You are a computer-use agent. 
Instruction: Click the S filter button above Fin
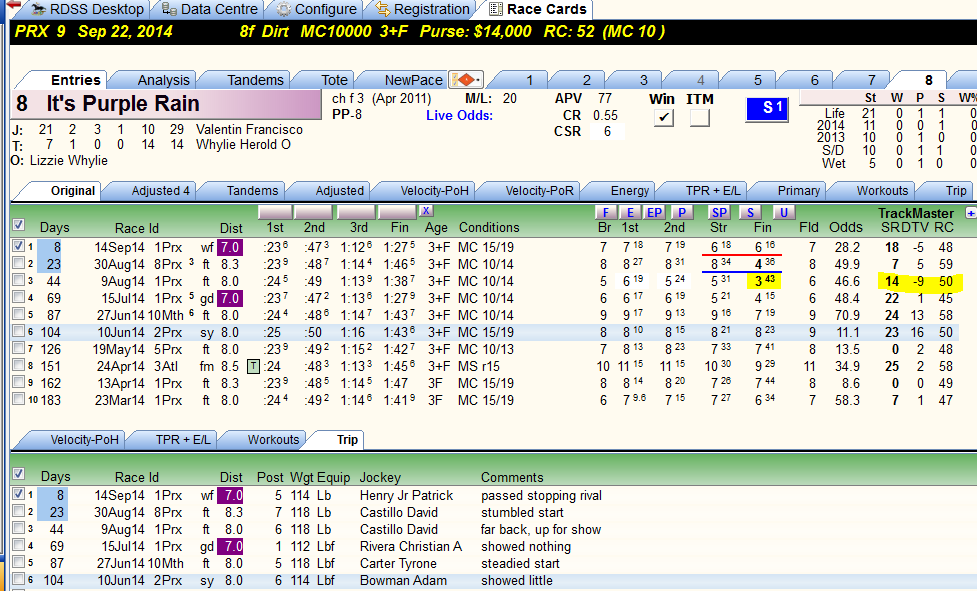click(750, 212)
